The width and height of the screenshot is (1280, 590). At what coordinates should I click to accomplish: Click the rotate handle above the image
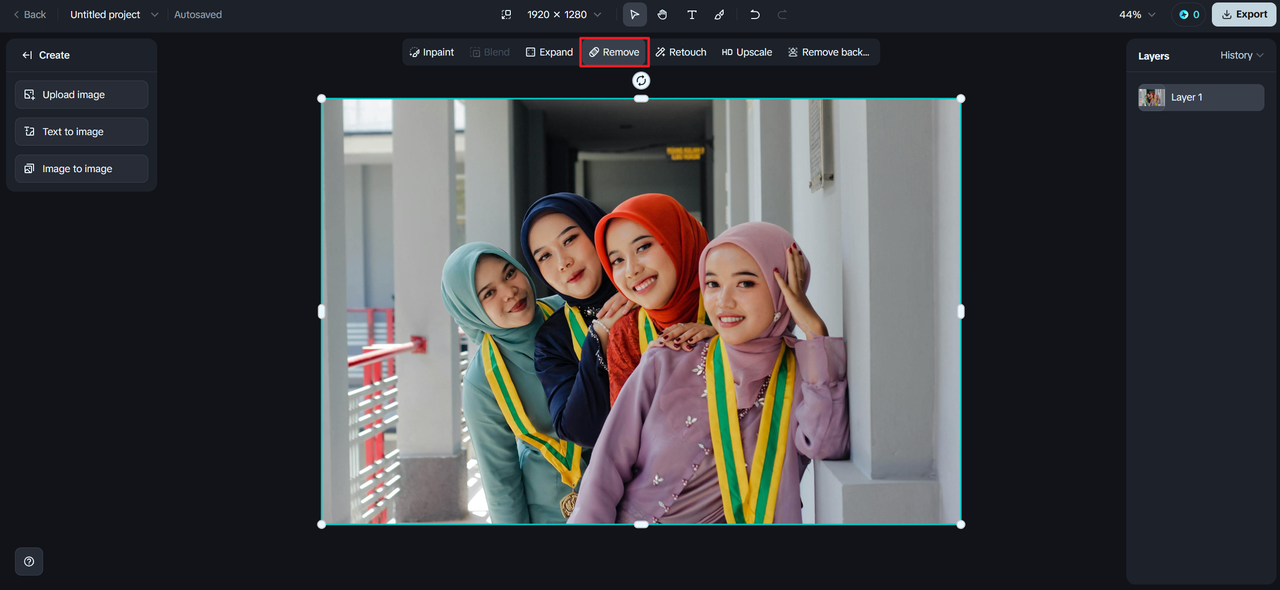pos(641,81)
